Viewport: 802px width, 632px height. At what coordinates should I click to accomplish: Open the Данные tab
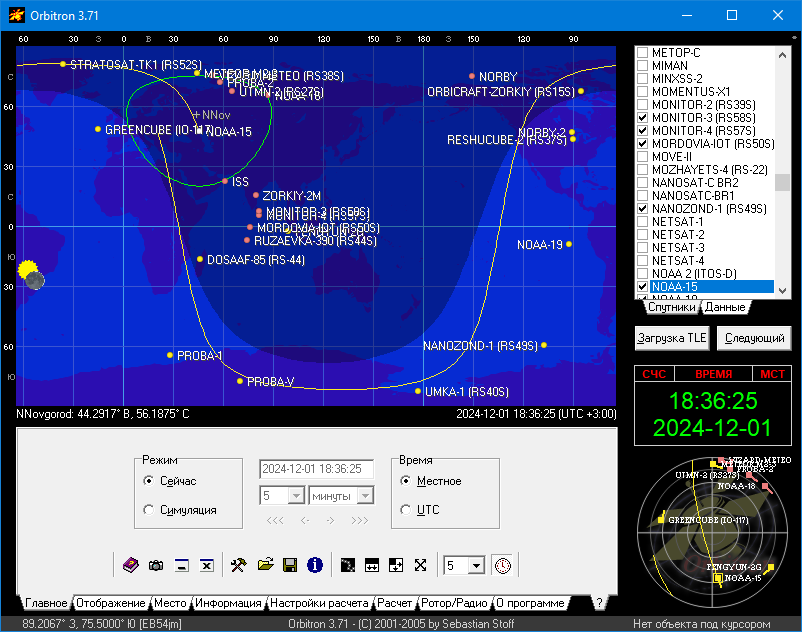point(724,307)
